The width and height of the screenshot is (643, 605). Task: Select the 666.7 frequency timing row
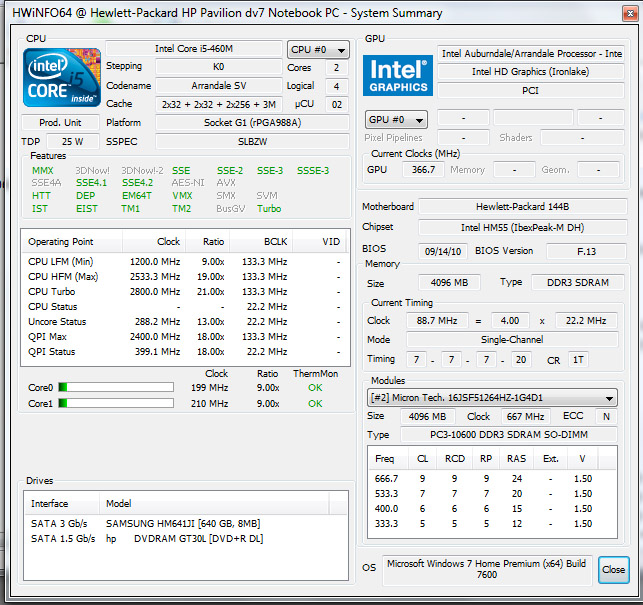(x=492, y=479)
